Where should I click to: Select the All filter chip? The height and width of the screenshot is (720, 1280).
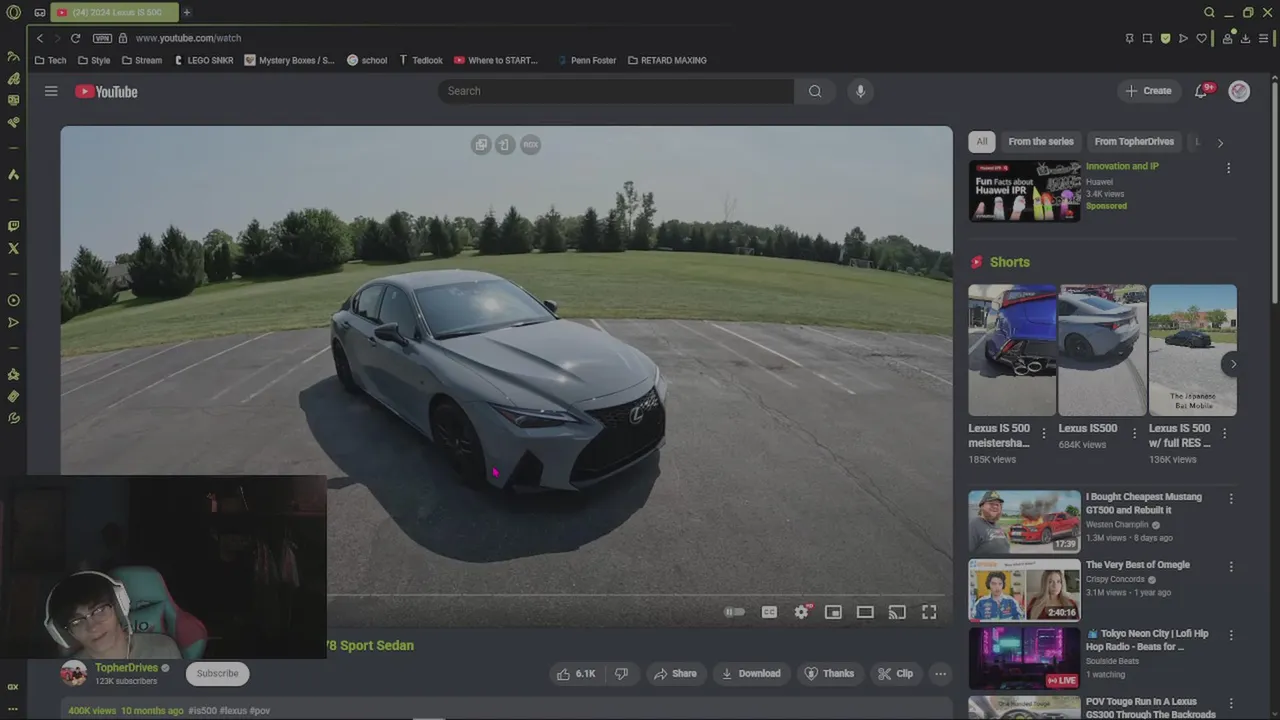click(982, 142)
